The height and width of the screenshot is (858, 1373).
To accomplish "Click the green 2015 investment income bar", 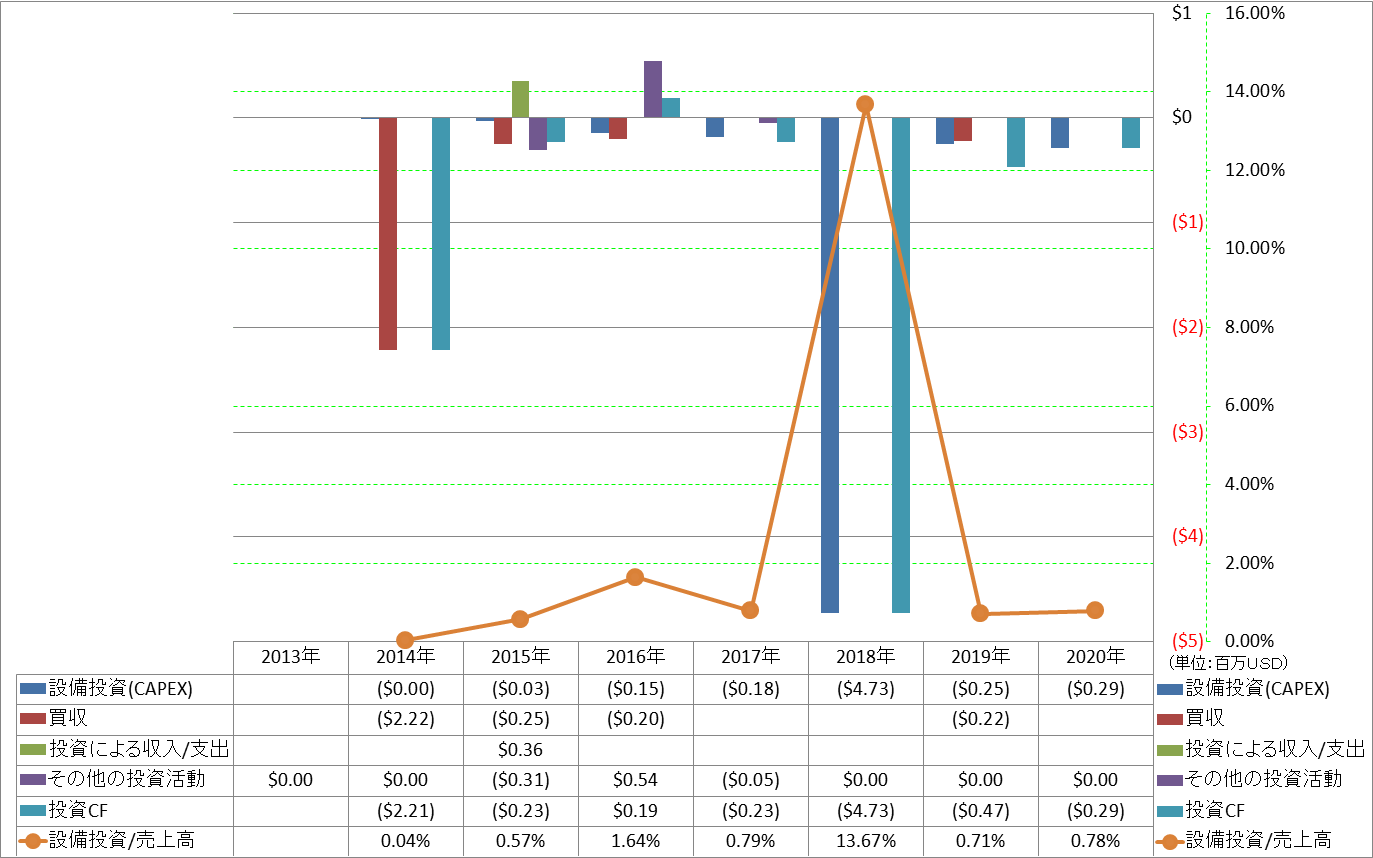I will click(x=520, y=99).
